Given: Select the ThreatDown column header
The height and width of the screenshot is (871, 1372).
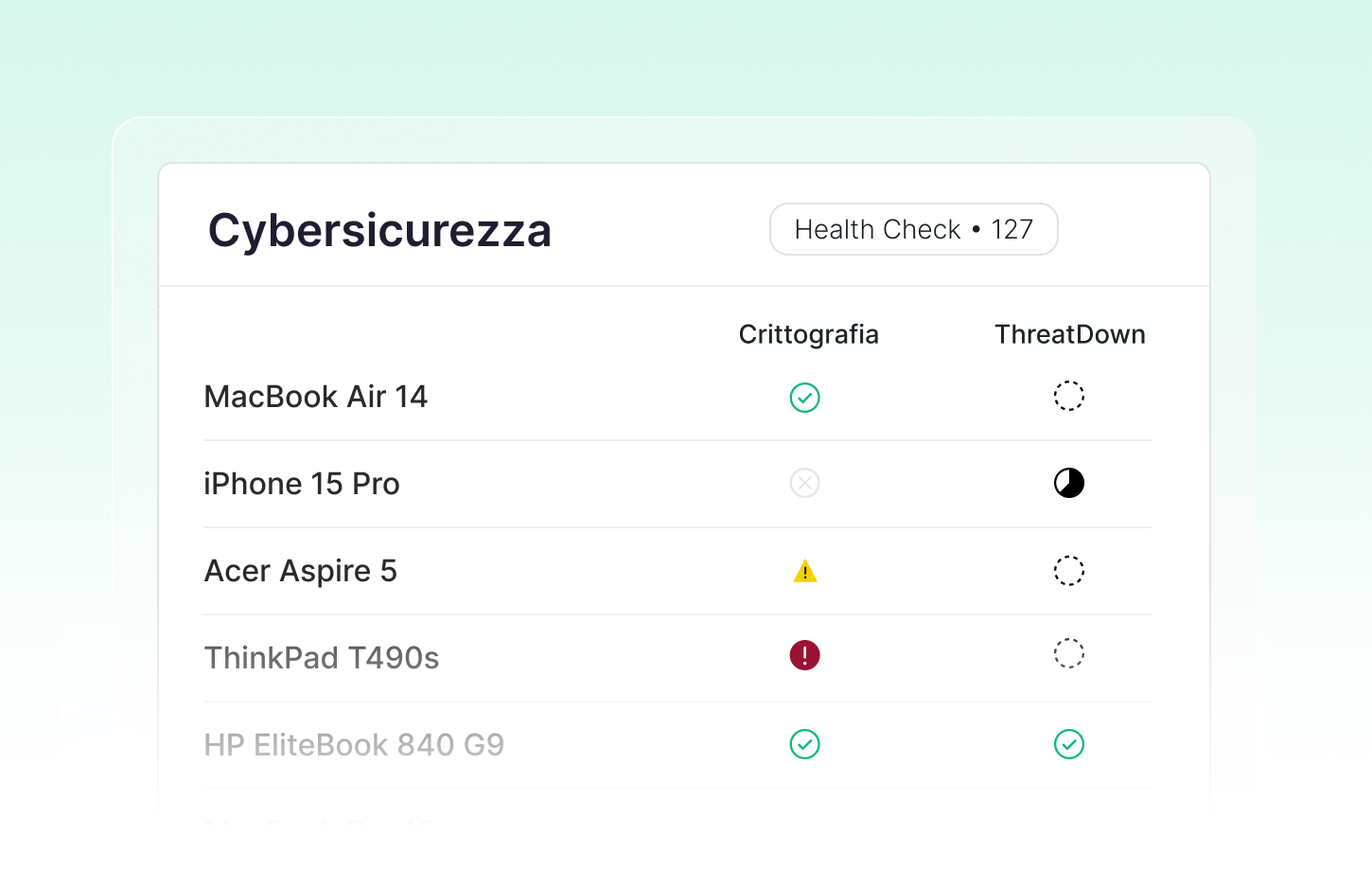Looking at the screenshot, I should (1069, 334).
